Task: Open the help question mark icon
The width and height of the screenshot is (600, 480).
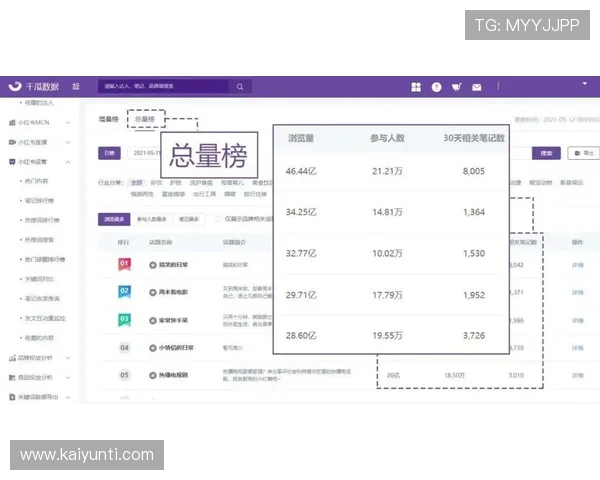Action: coord(436,87)
